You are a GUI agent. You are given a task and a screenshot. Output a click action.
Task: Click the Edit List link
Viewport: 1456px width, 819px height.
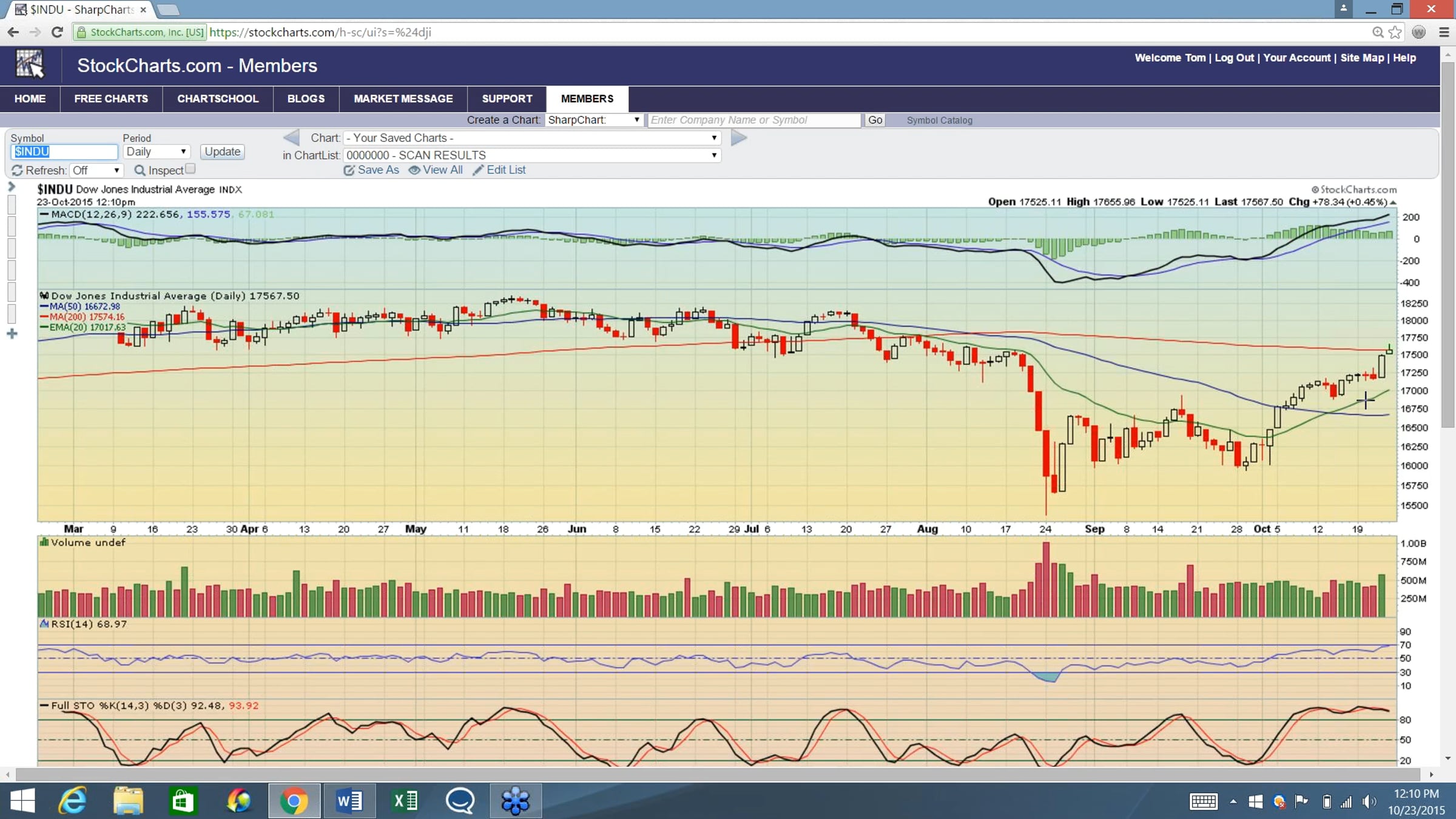click(x=500, y=170)
